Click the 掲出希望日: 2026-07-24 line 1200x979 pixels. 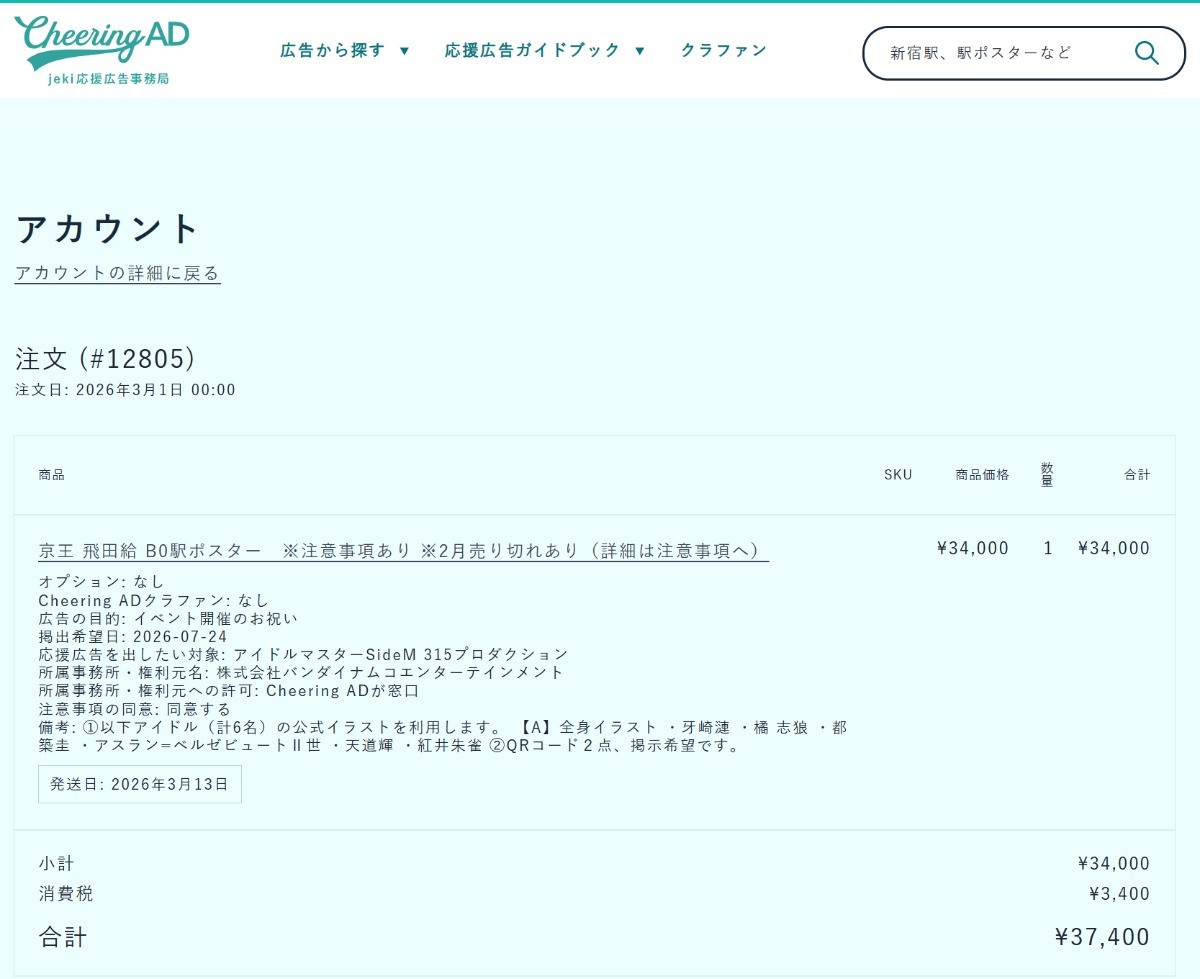[x=133, y=636]
